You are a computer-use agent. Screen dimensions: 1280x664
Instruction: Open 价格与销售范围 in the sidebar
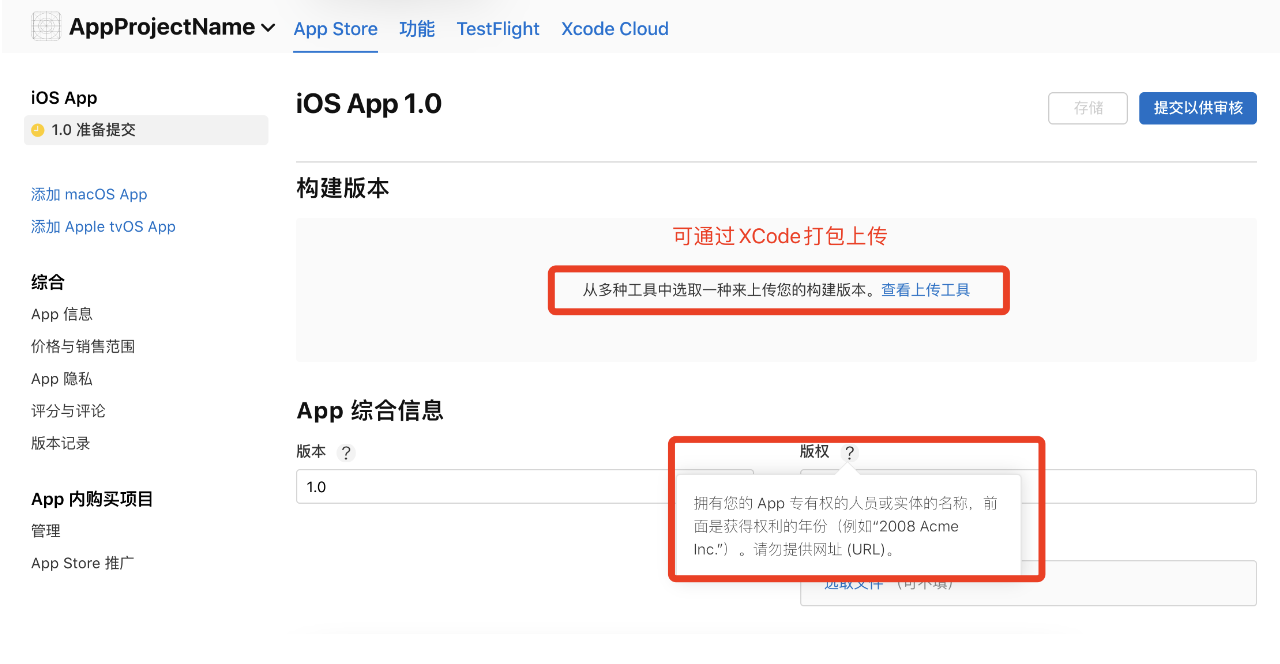(83, 346)
